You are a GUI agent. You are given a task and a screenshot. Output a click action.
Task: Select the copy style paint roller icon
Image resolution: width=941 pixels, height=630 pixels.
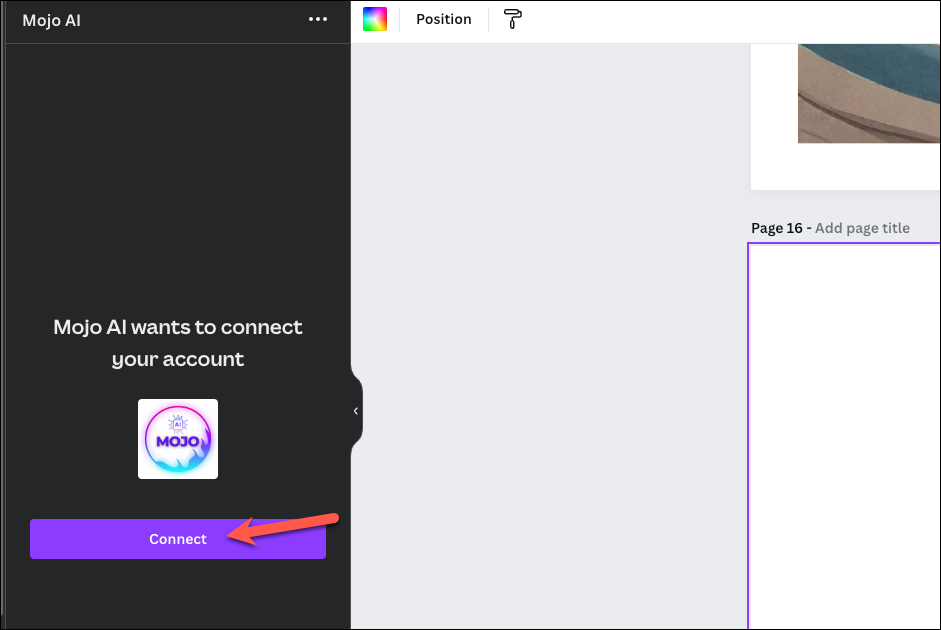click(x=513, y=19)
